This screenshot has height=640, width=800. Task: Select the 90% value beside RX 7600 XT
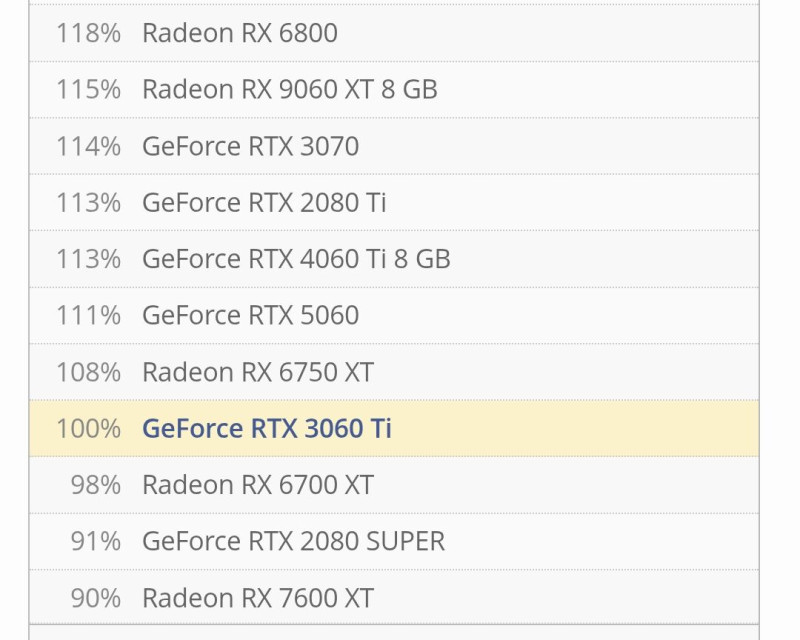point(95,598)
